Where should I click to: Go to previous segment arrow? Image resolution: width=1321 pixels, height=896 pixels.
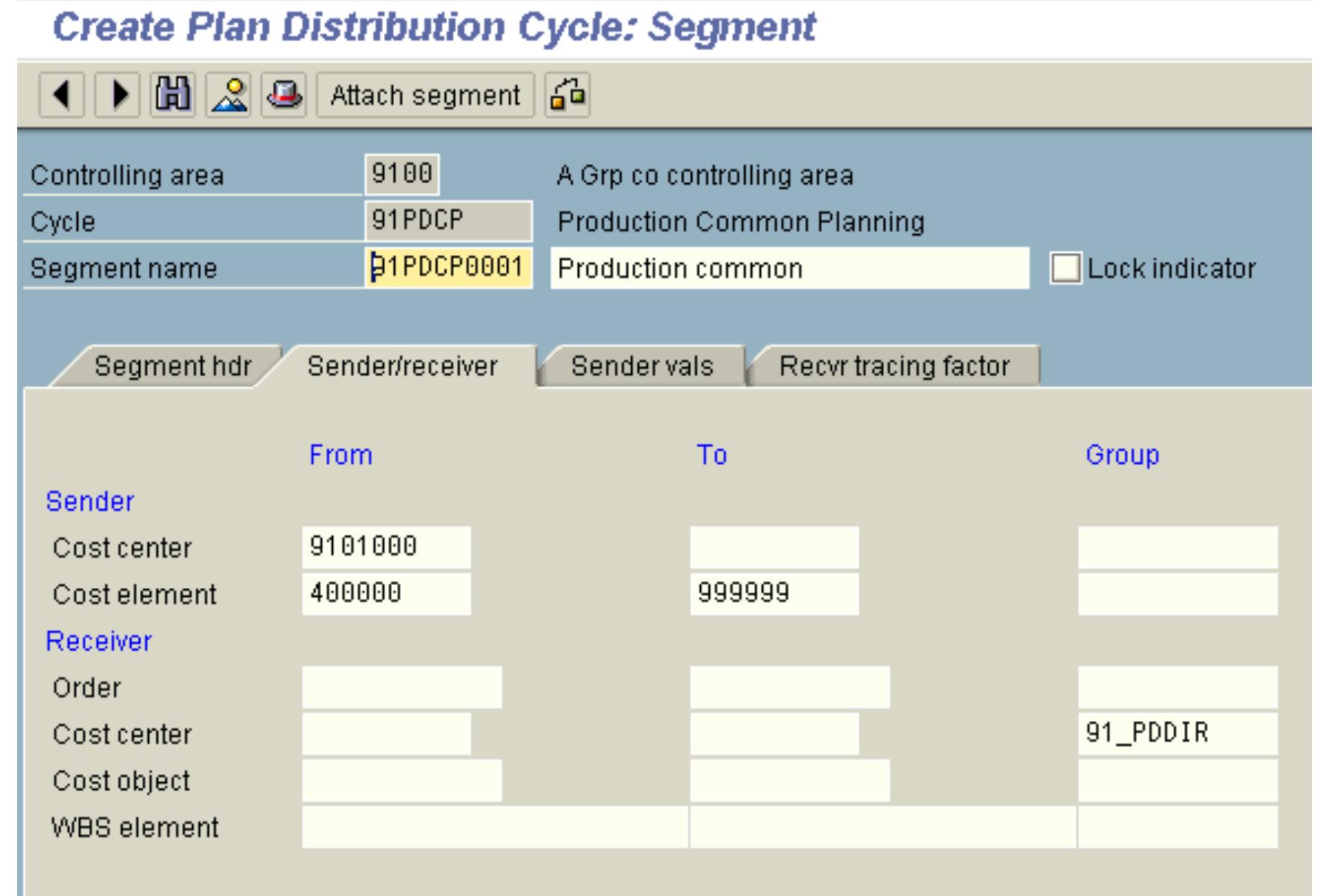(61, 96)
